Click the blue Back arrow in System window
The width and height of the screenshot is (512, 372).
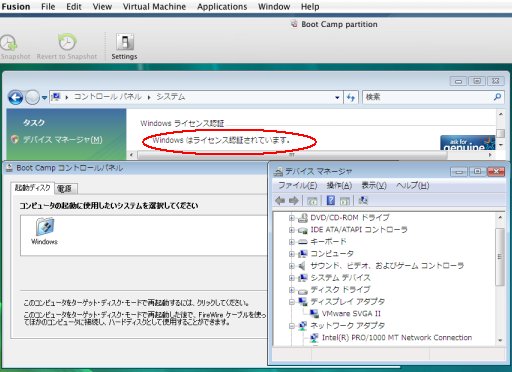tap(15, 97)
